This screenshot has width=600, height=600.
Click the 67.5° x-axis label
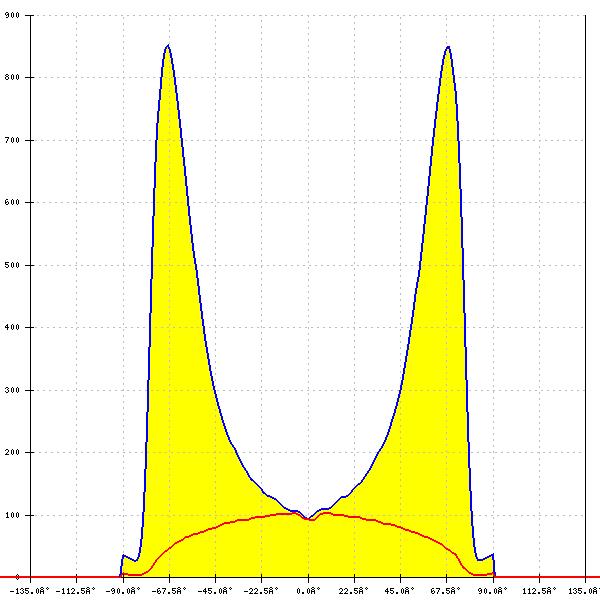[x=447, y=590]
